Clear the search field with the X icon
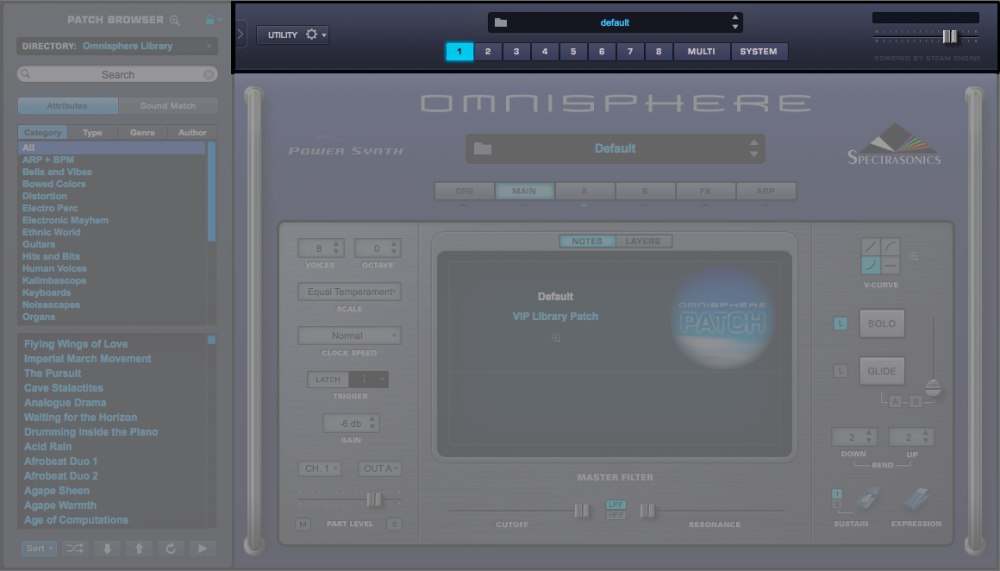The height and width of the screenshot is (571, 1000). click(209, 75)
